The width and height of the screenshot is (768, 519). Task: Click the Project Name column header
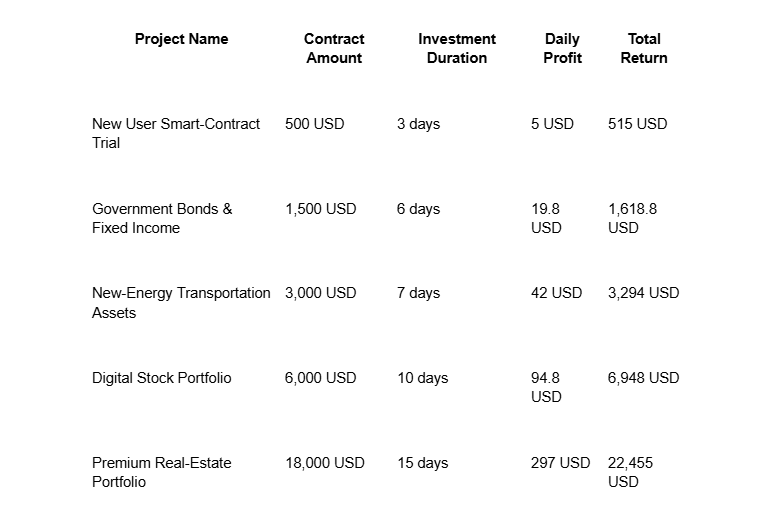[x=181, y=39]
